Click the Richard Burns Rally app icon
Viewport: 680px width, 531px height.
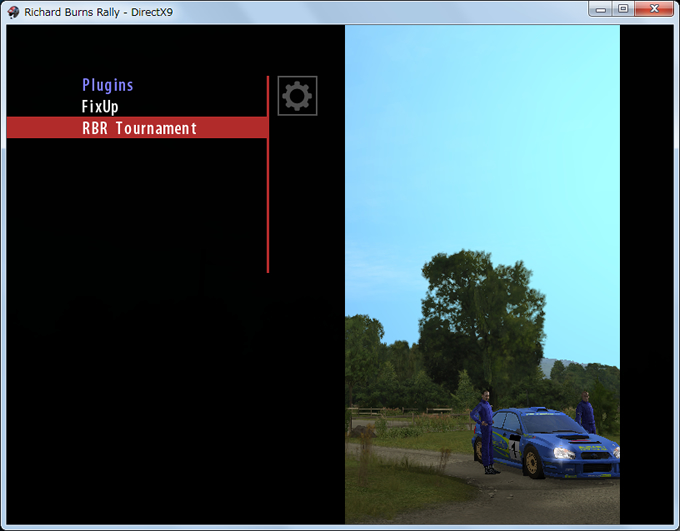[x=13, y=12]
